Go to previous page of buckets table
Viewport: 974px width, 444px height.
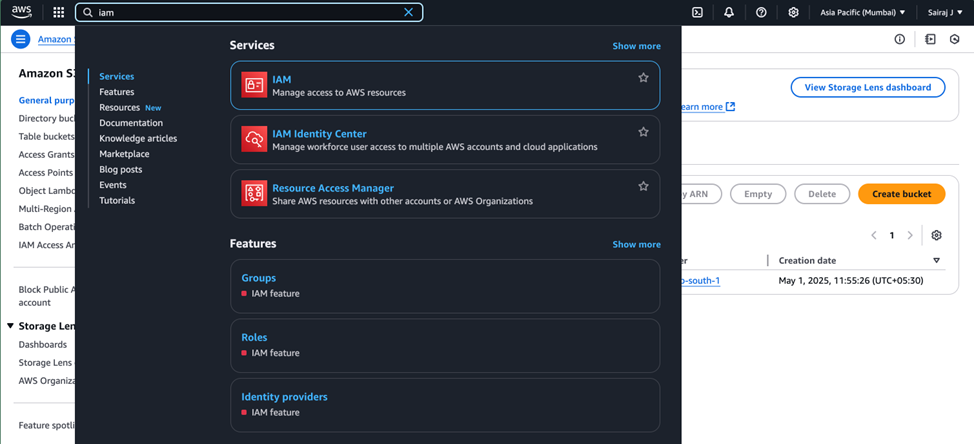pos(874,235)
